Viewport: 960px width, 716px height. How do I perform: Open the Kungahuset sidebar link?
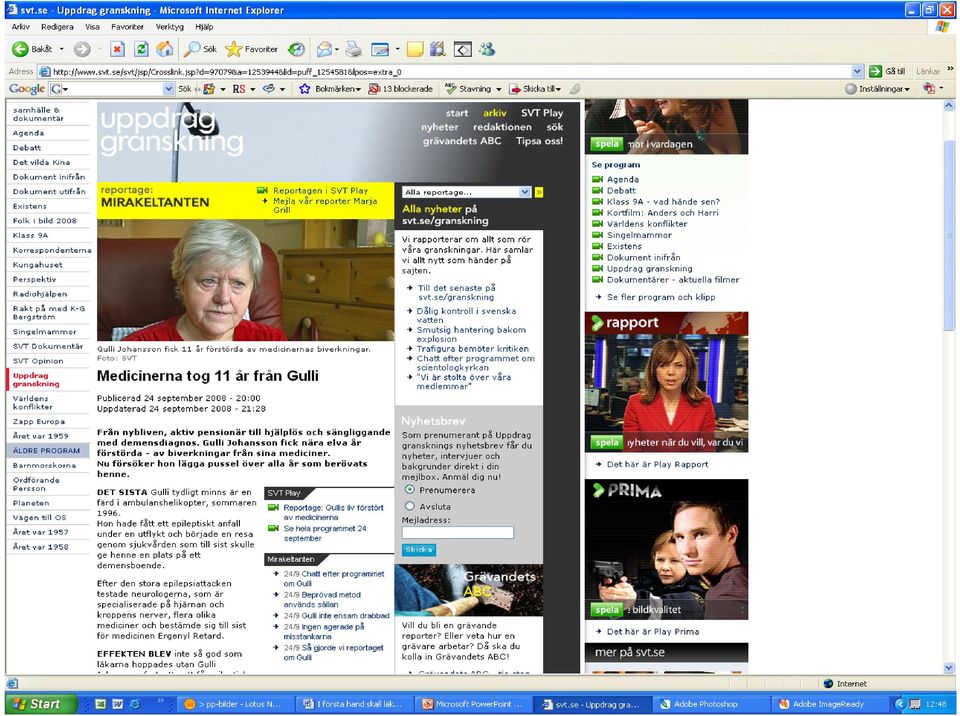(37, 265)
